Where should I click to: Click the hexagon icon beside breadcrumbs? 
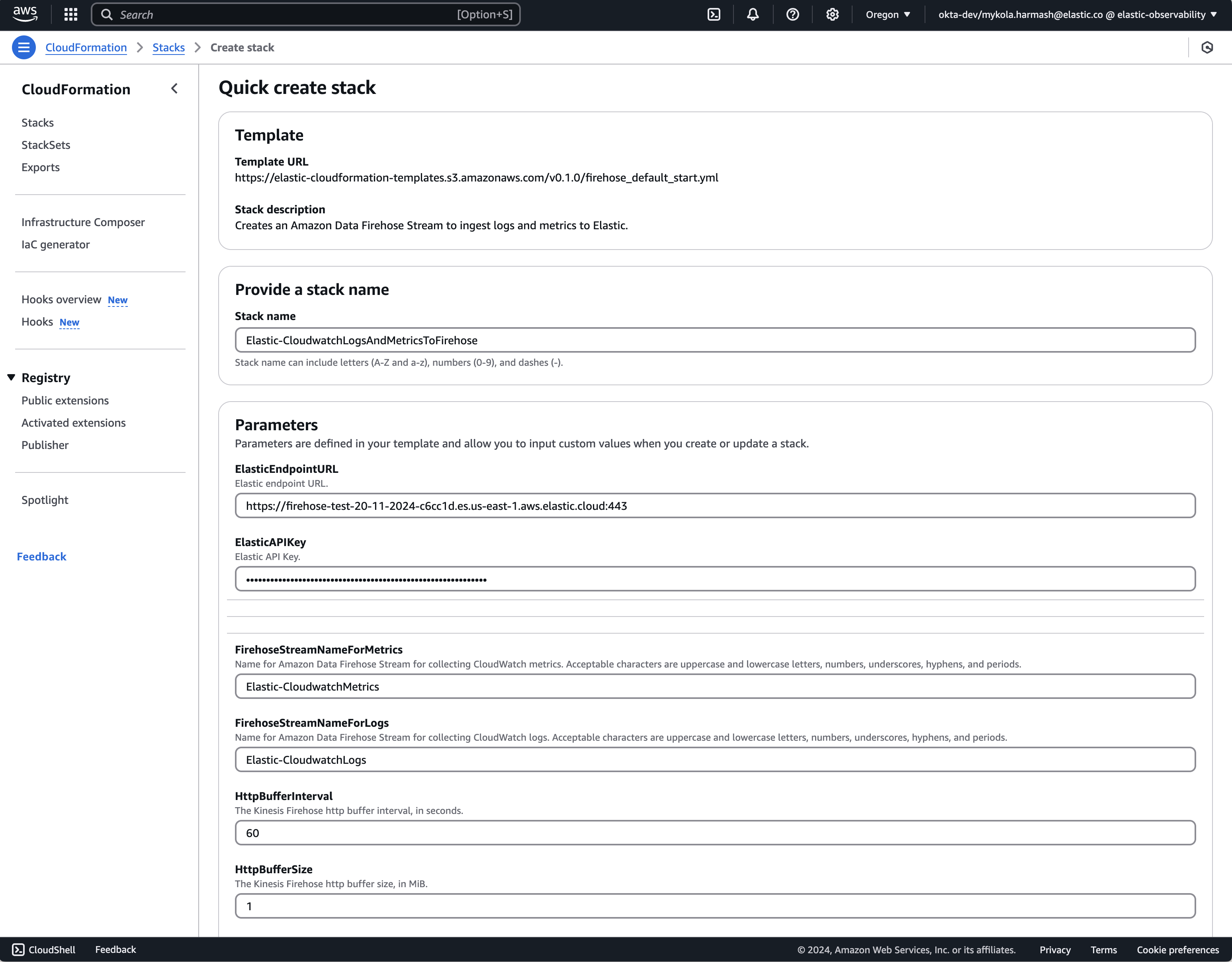(1207, 47)
